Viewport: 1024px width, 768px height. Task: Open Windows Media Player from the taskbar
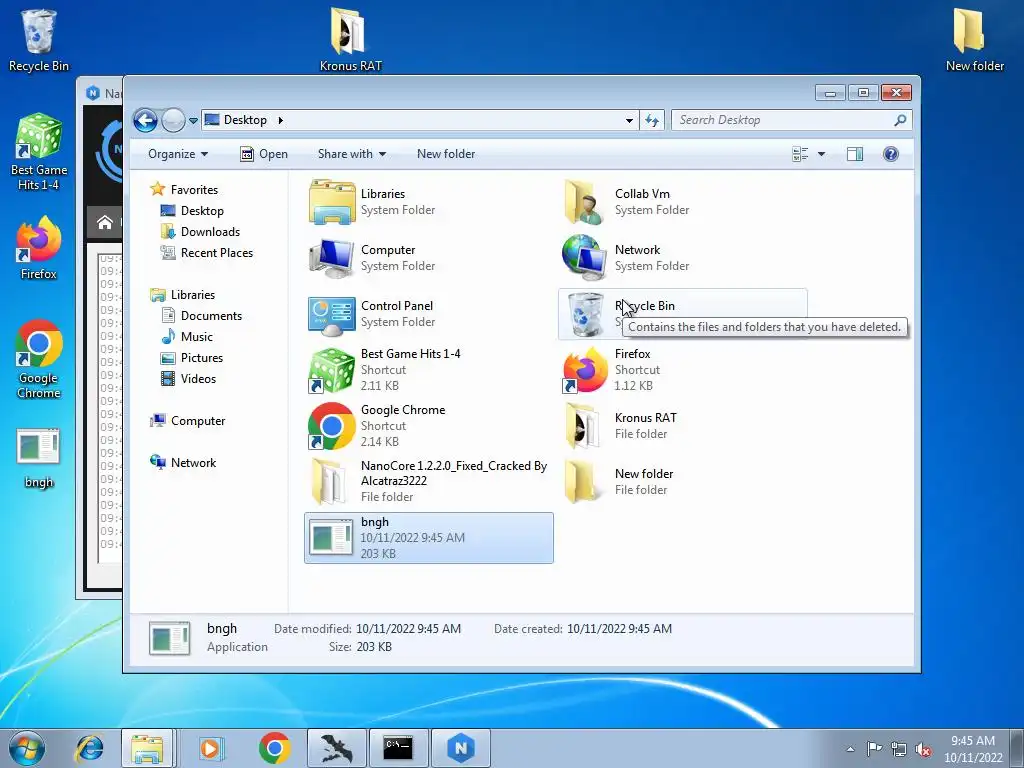pos(210,748)
